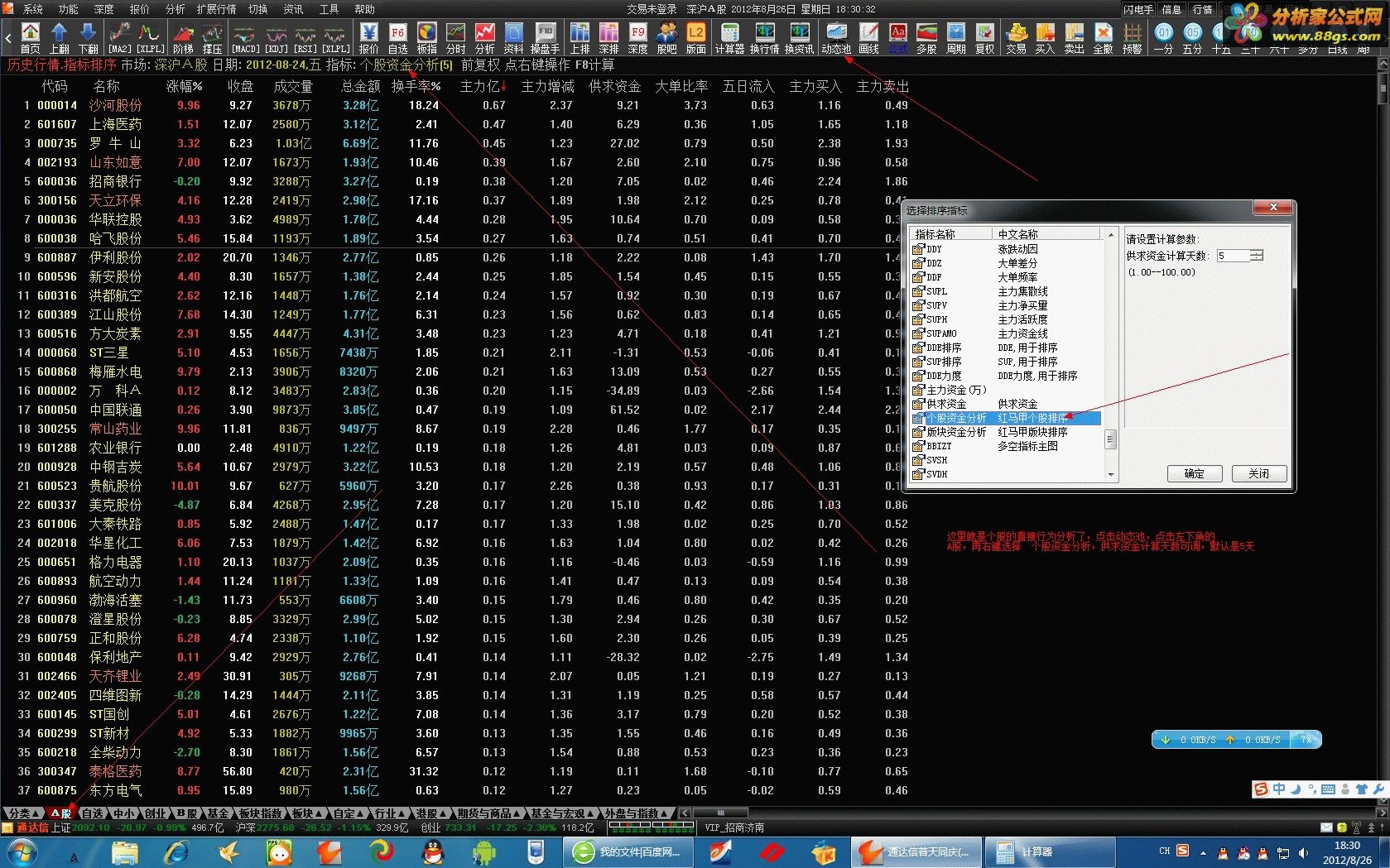
Task: Expand the 分类 bottom tab dropdown
Action: click(x=36, y=813)
